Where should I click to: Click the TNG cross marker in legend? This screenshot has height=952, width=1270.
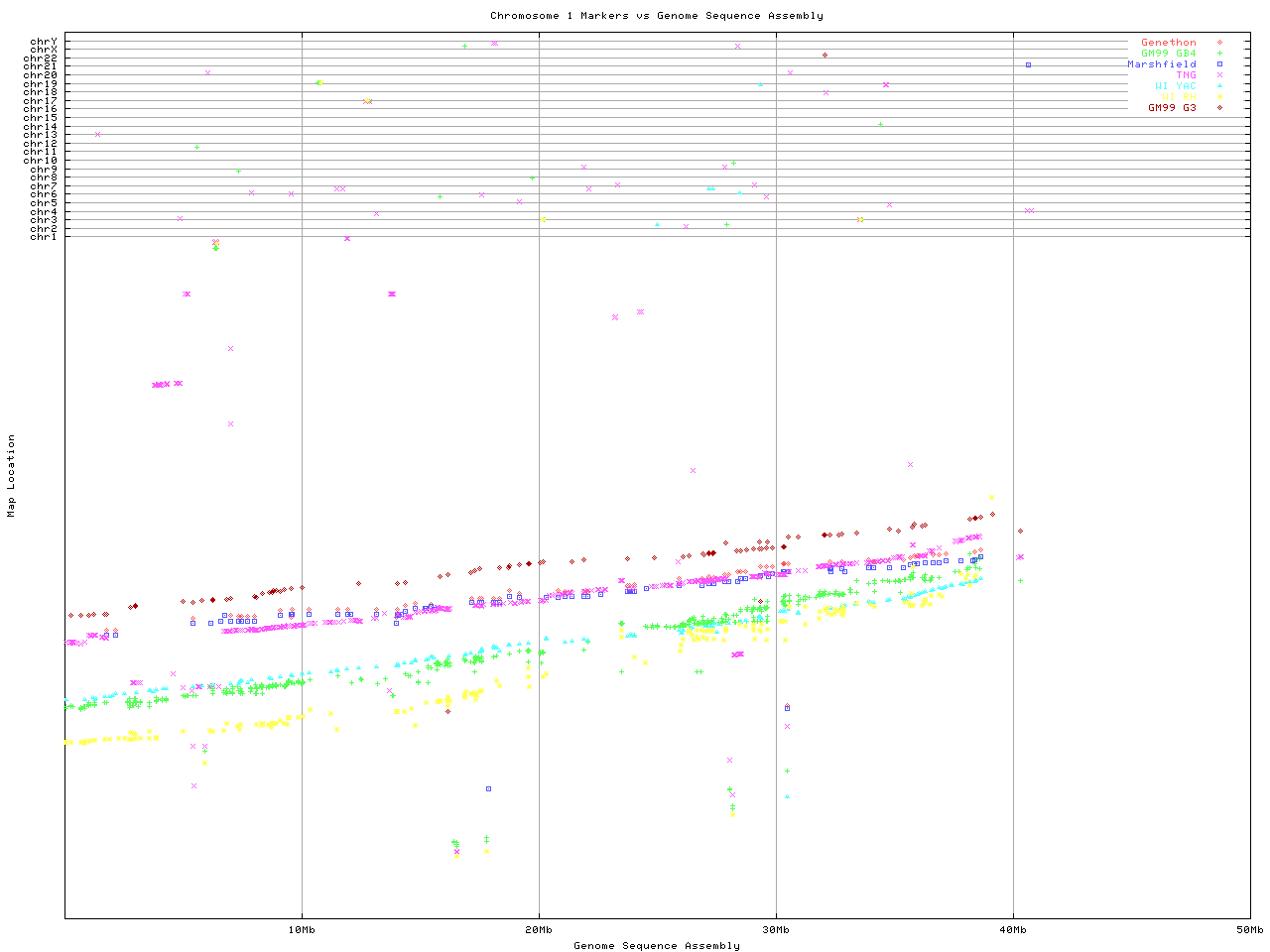click(x=1219, y=75)
